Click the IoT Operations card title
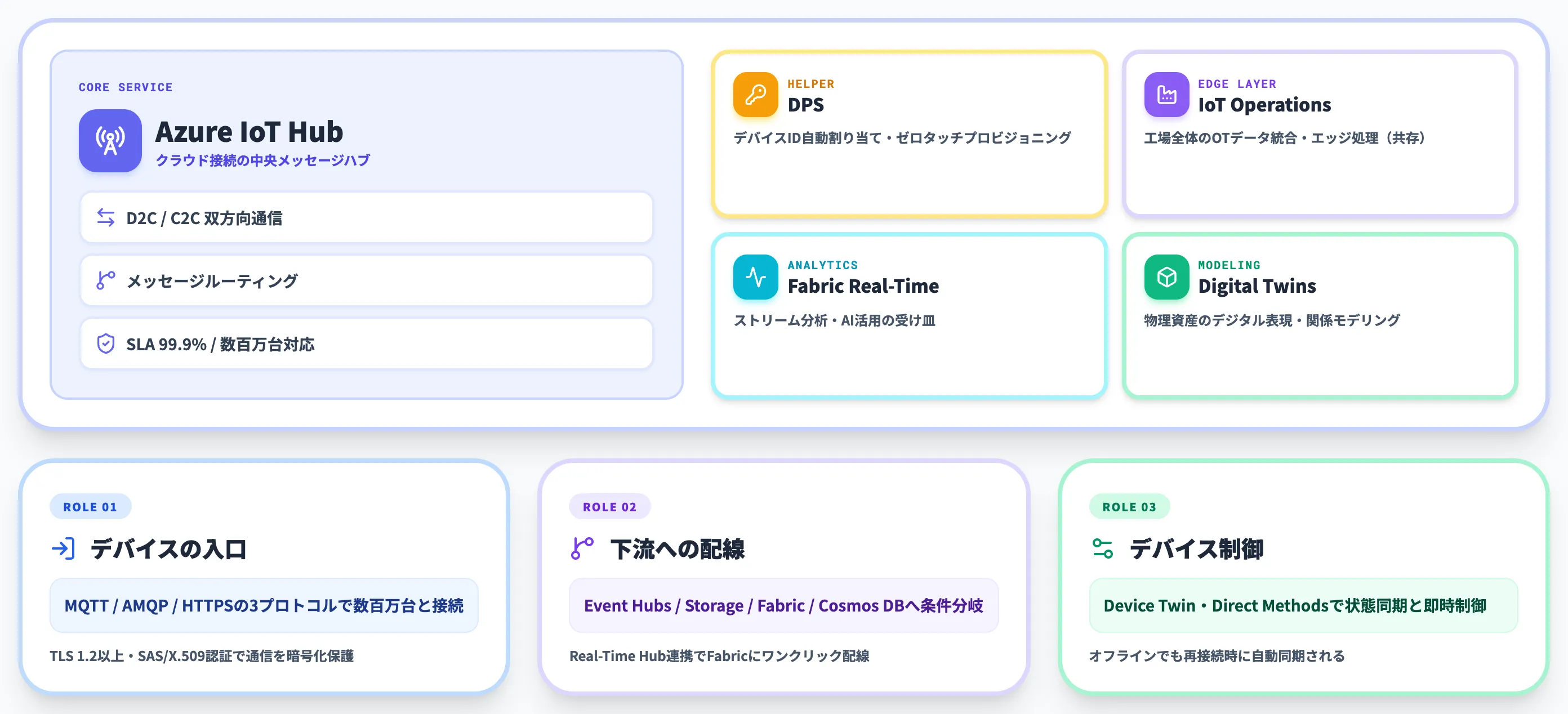The height and width of the screenshot is (714, 1568). [x=1264, y=105]
